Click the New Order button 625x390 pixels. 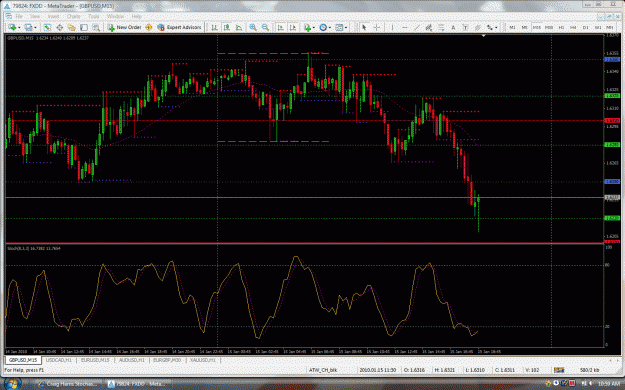pyautogui.click(x=124, y=28)
